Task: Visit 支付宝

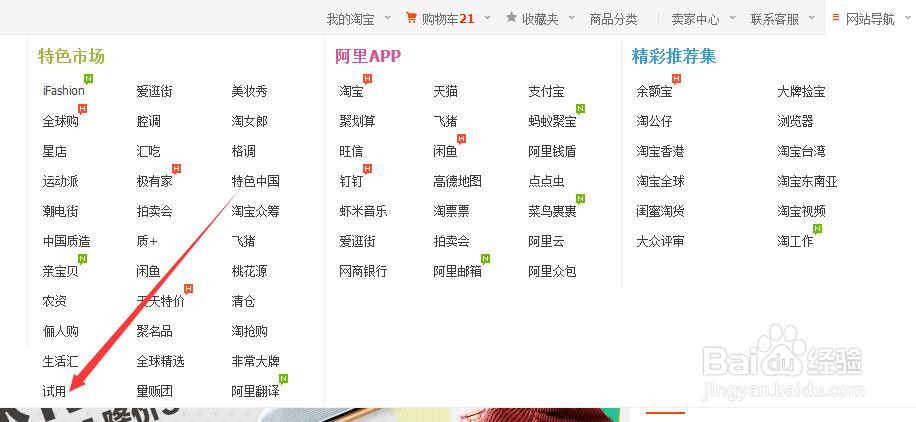Action: 547,91
